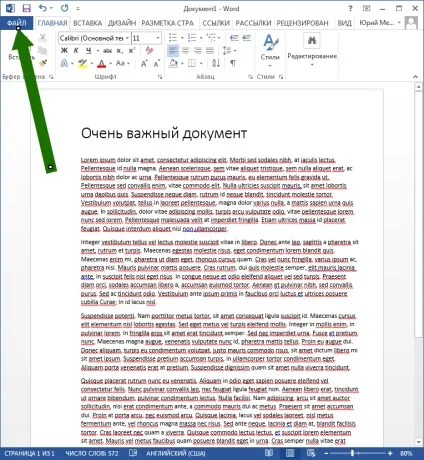Click the zoom slider handle
Screen dimensions: 424x460
point(352,453)
